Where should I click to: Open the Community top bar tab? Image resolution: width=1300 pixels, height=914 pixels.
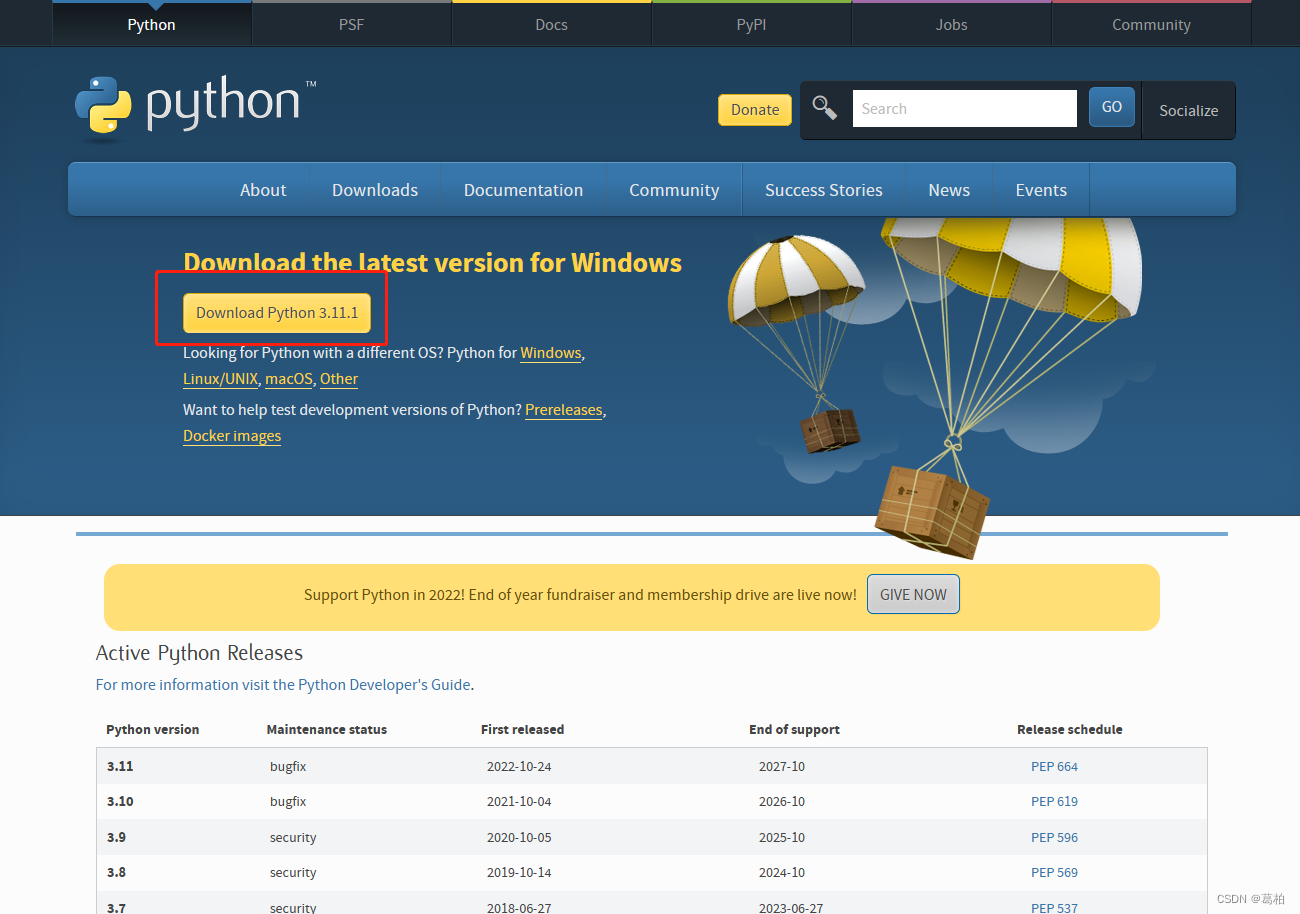coord(1152,24)
